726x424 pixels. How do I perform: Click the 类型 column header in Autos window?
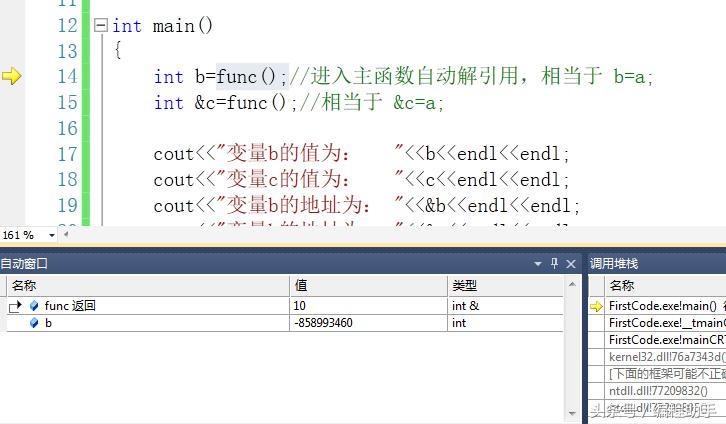(x=506, y=286)
